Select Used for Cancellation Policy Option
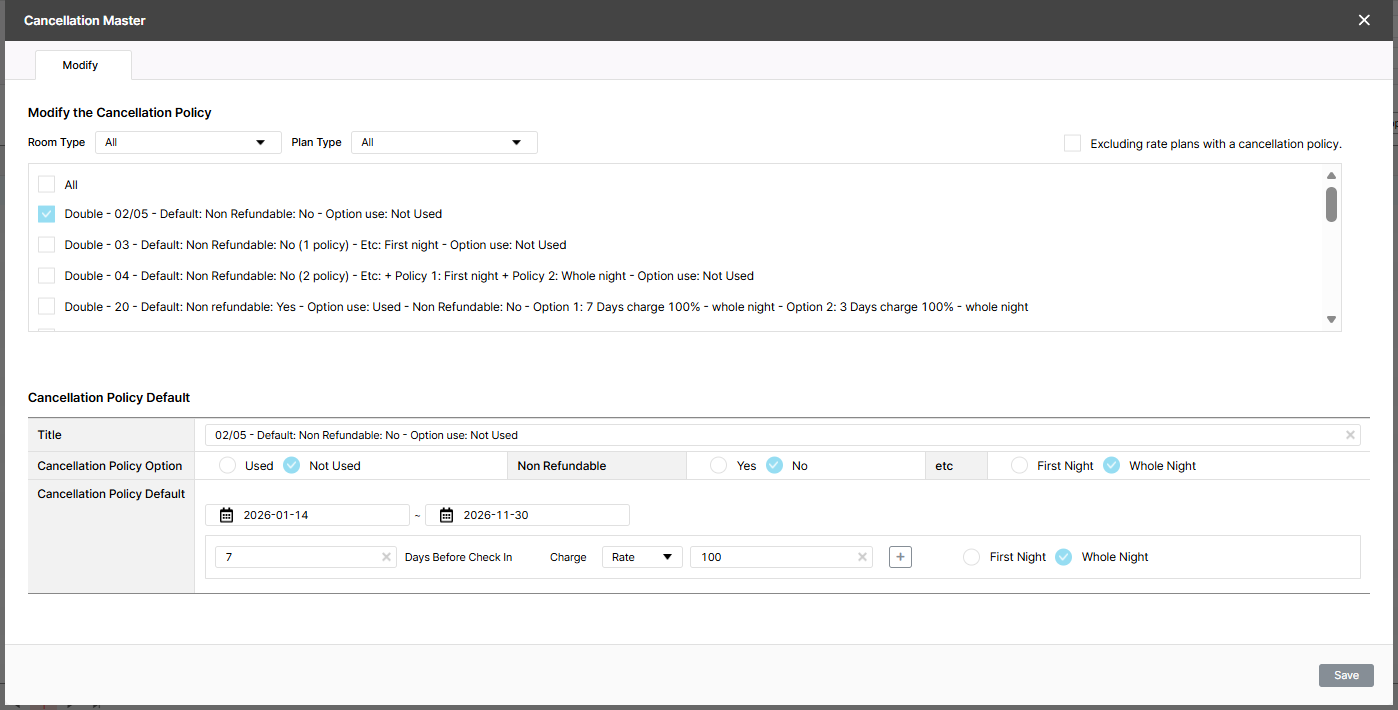The height and width of the screenshot is (710, 1398). 227,465
